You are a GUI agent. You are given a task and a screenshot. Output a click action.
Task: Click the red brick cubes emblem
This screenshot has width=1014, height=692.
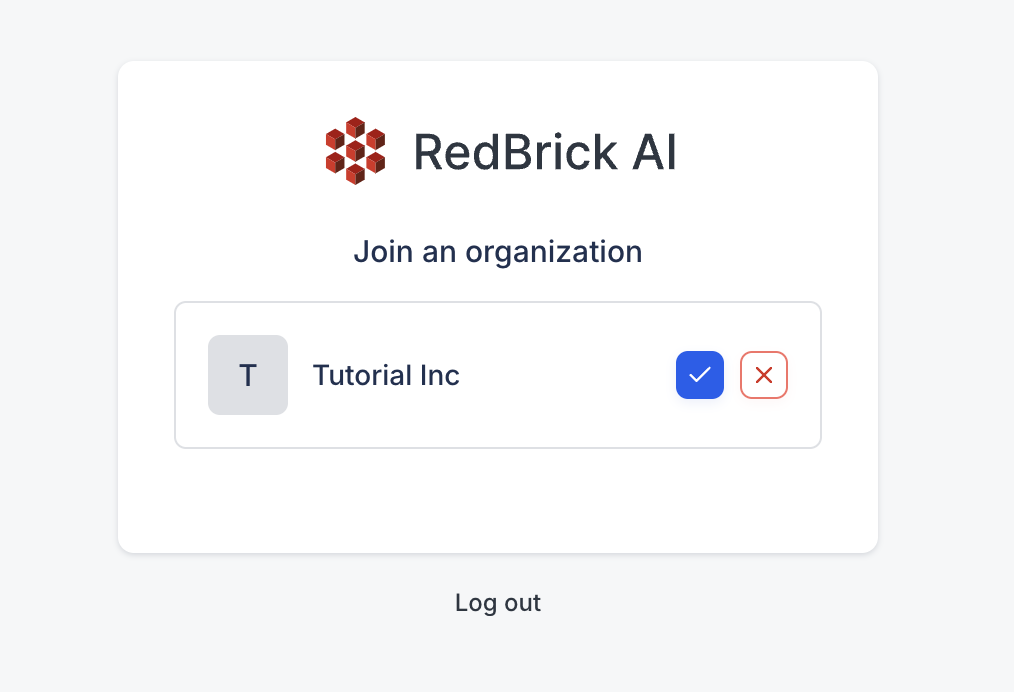(356, 151)
